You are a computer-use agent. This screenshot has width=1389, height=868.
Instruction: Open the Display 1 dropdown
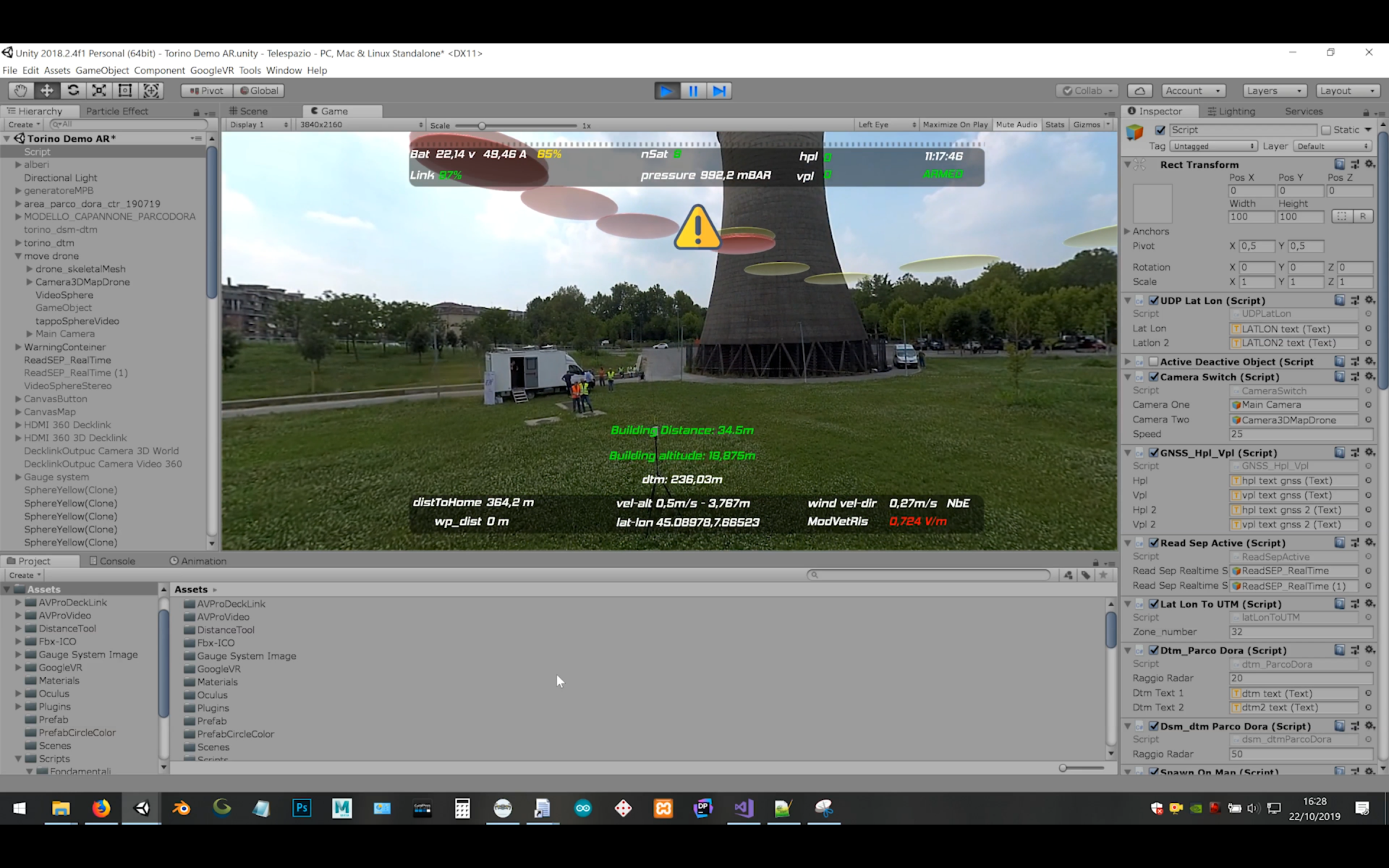[259, 125]
